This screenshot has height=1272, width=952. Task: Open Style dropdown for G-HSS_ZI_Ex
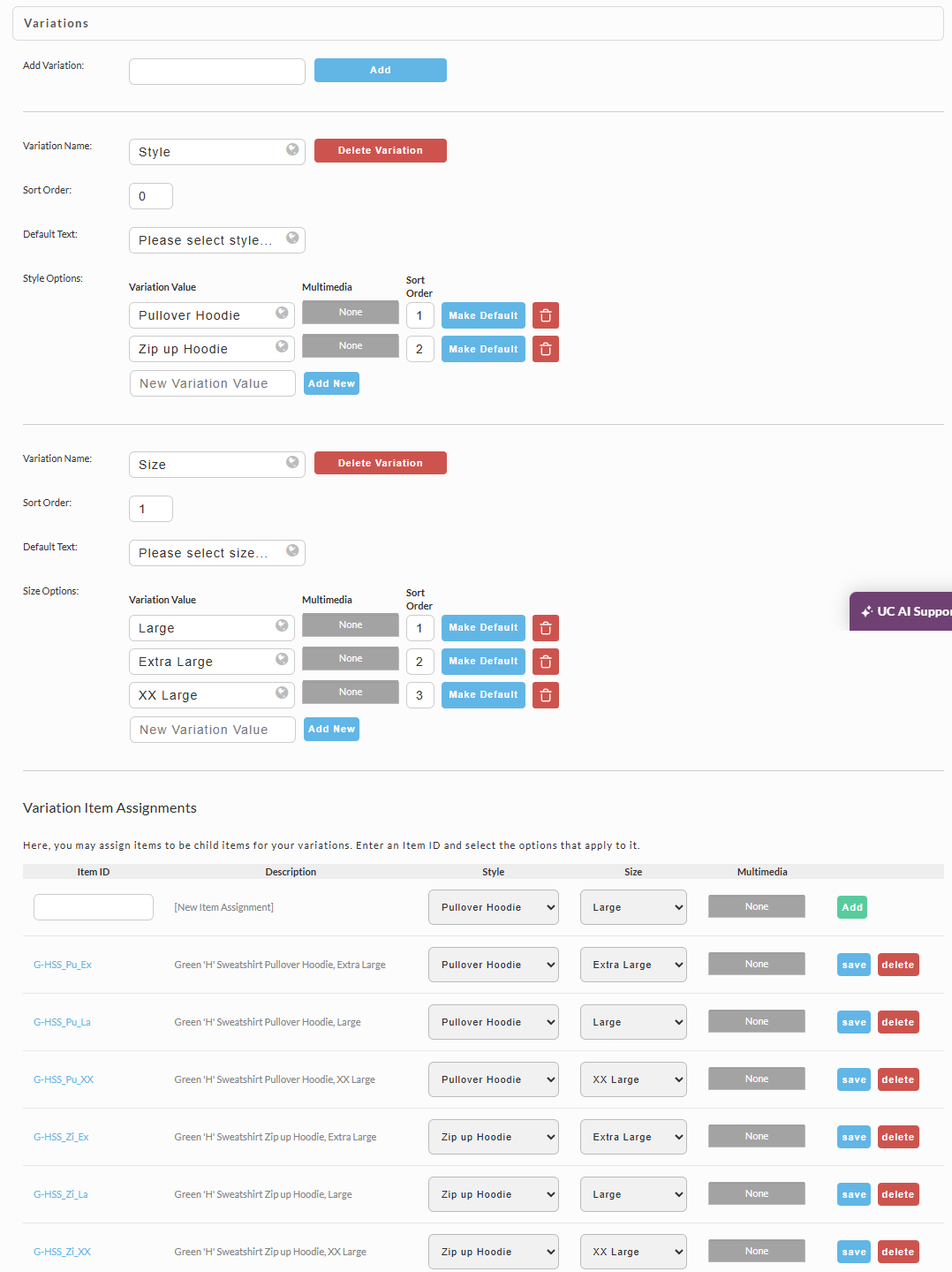494,1137
